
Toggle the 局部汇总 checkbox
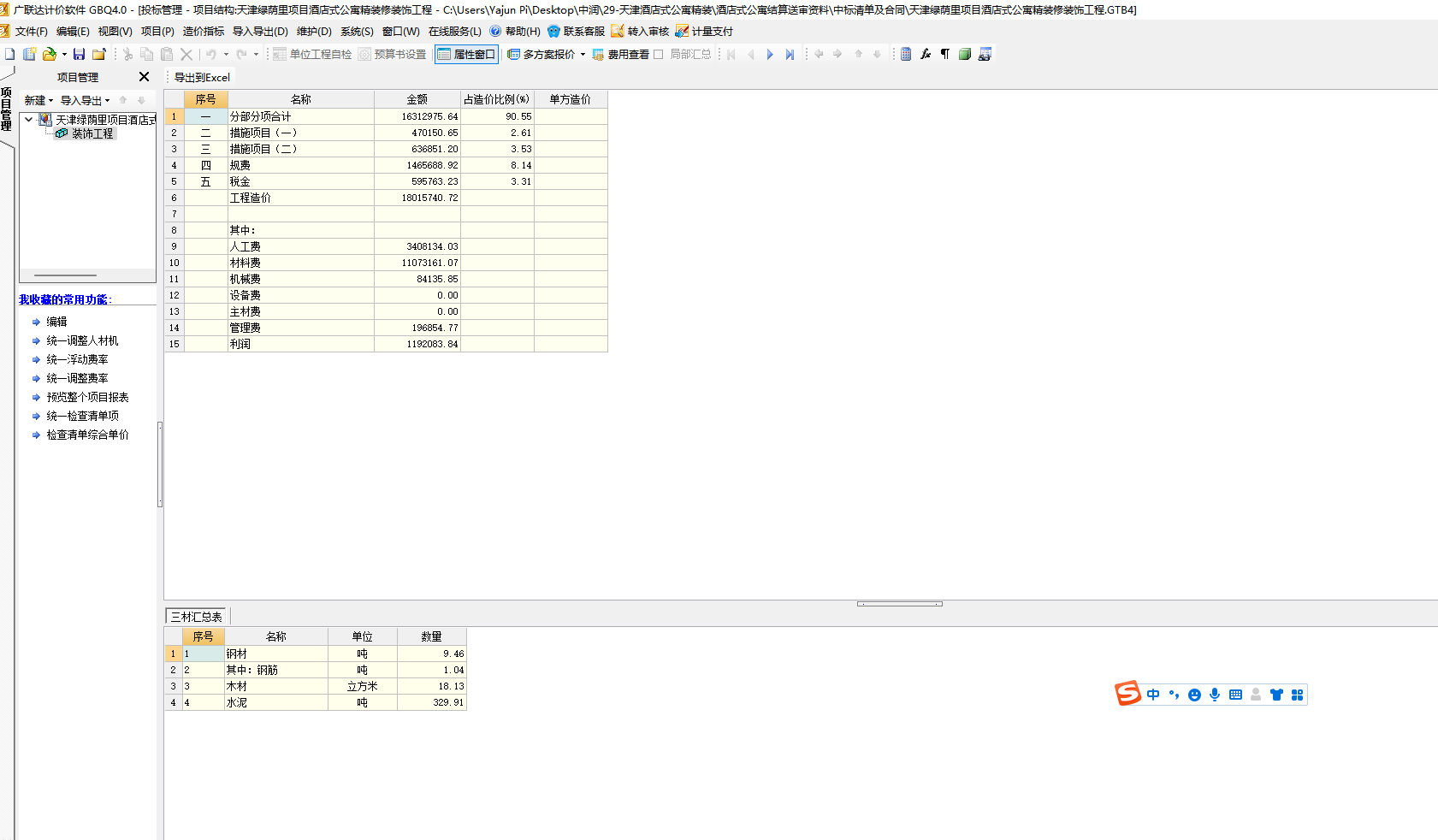(659, 54)
